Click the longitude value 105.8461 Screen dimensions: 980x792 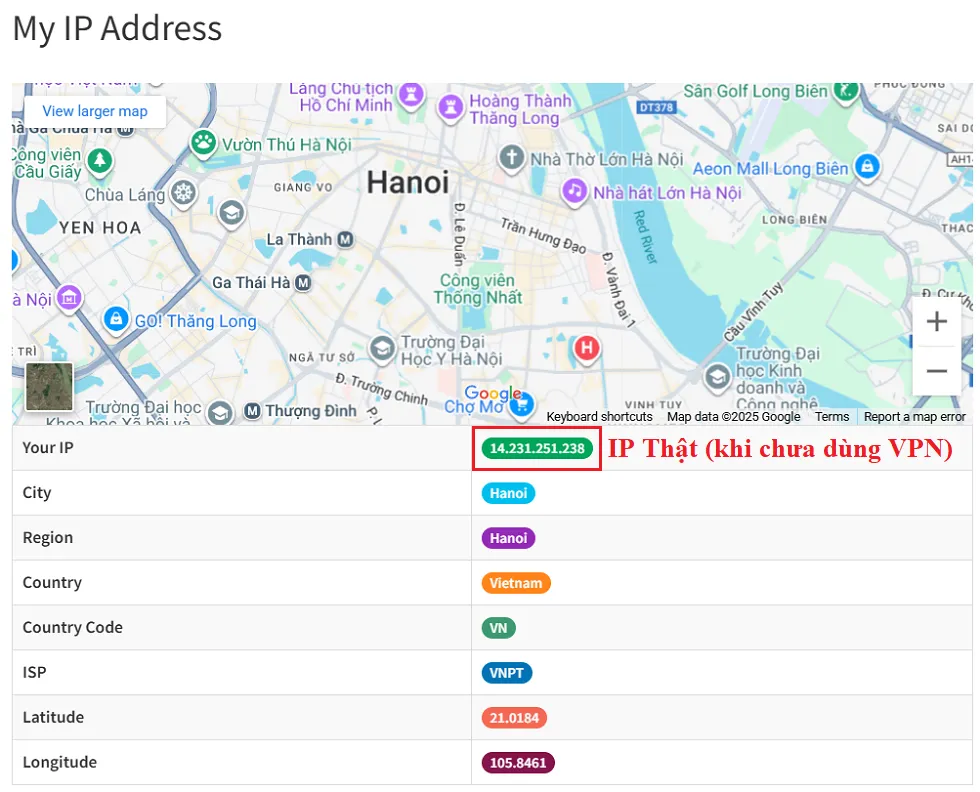coord(518,763)
